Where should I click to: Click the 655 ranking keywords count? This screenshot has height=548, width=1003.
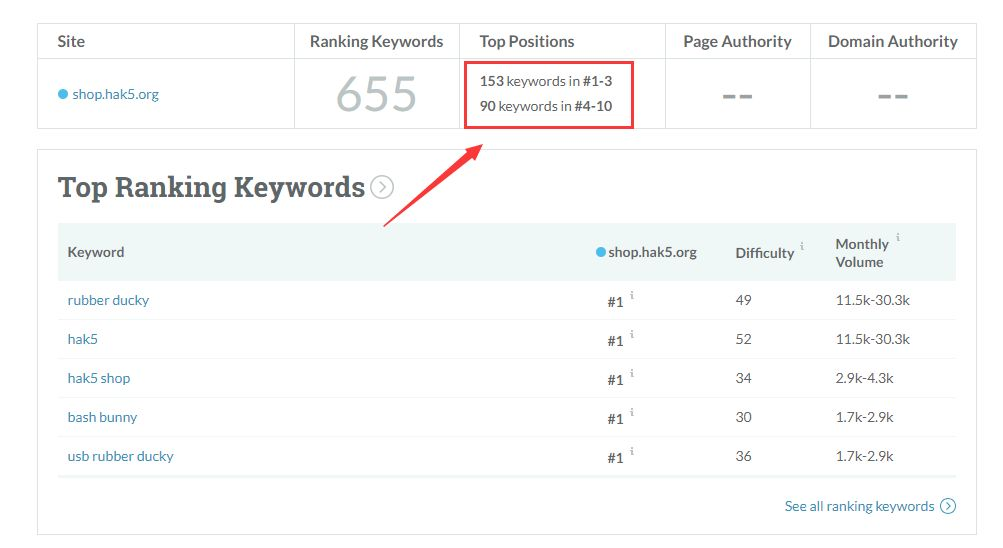(376, 94)
